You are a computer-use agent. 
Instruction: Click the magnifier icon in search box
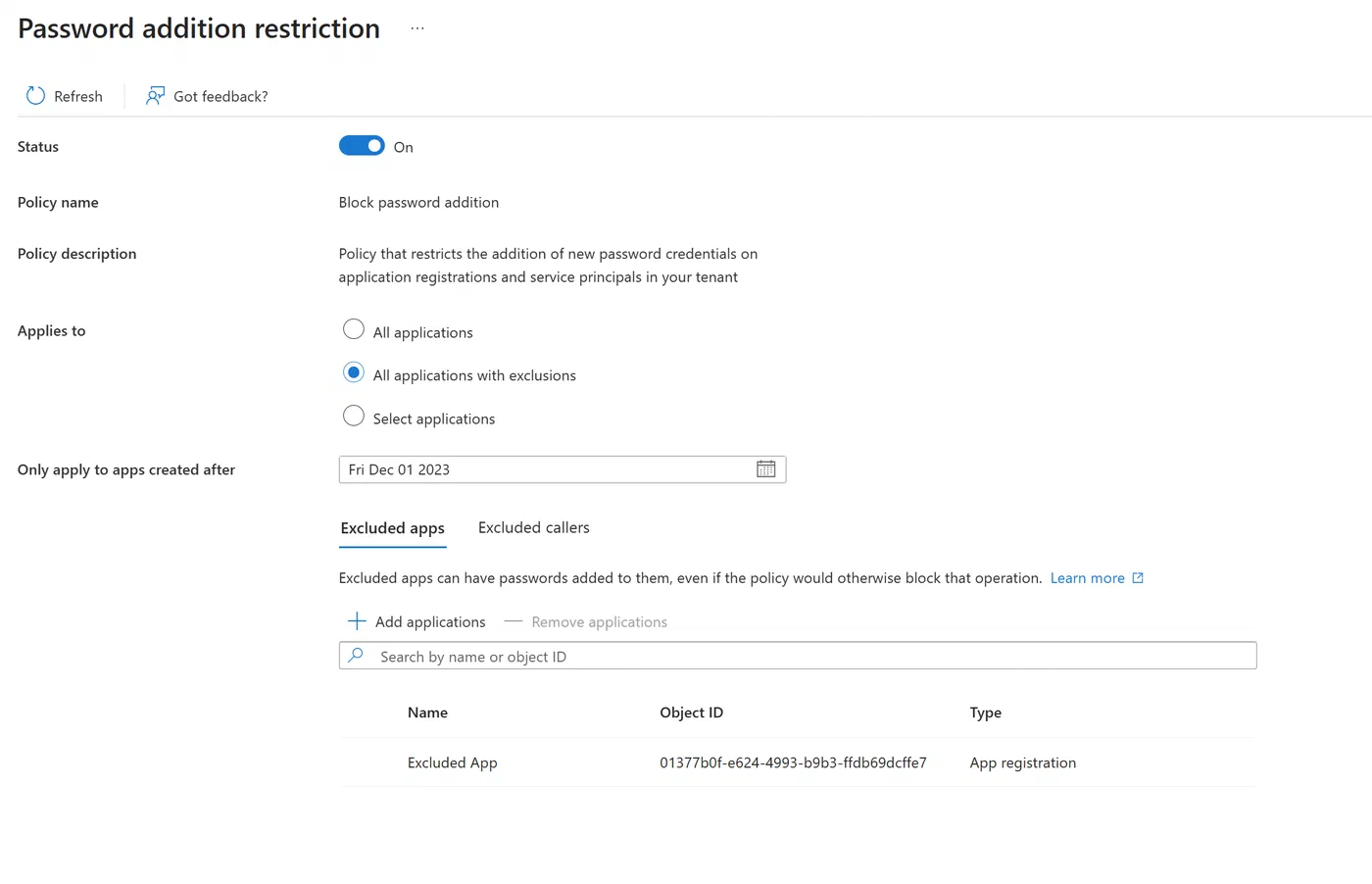(357, 656)
